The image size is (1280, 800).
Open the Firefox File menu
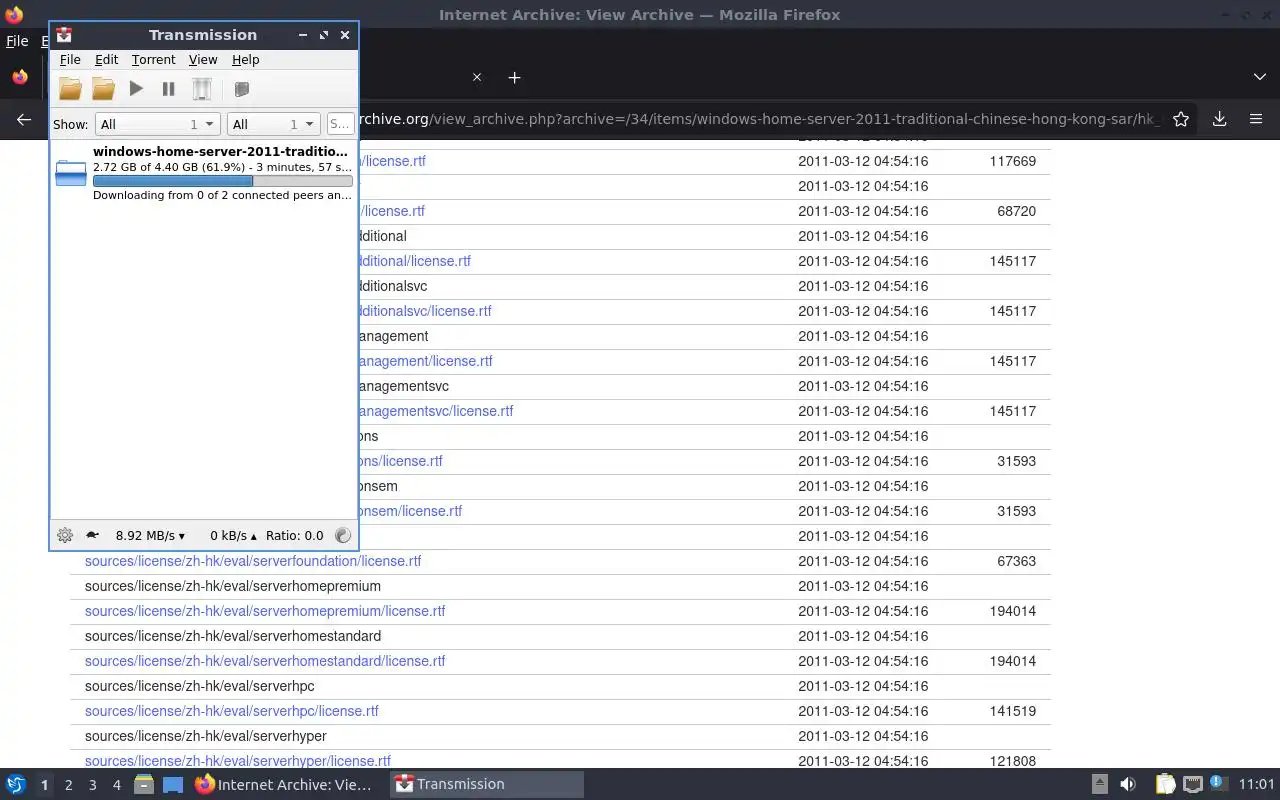17,41
